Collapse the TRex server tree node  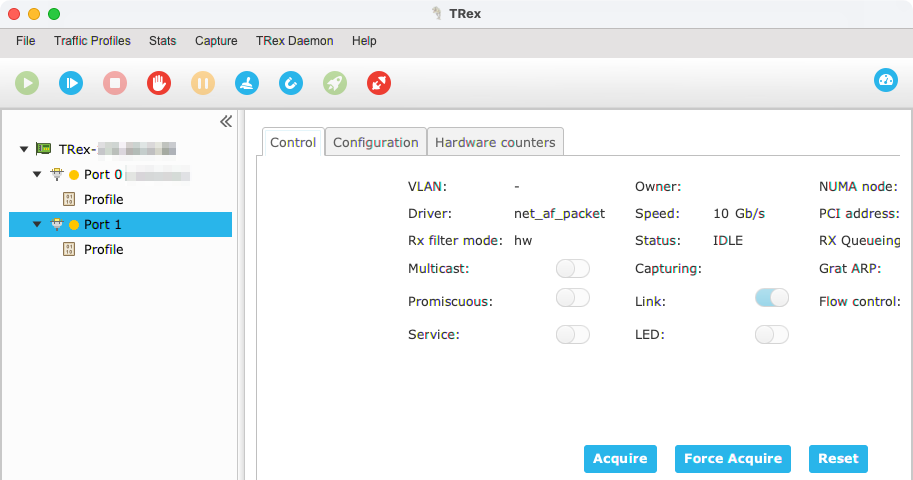24,149
